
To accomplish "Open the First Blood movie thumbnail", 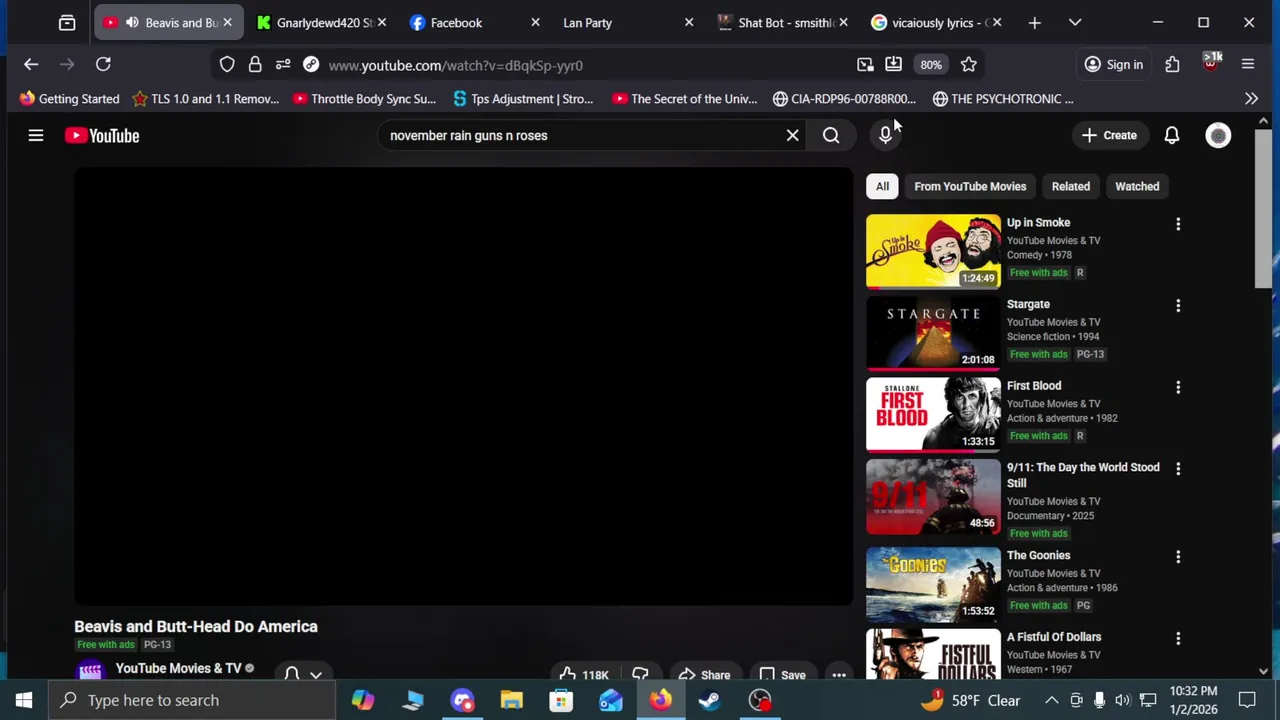I will [x=933, y=415].
